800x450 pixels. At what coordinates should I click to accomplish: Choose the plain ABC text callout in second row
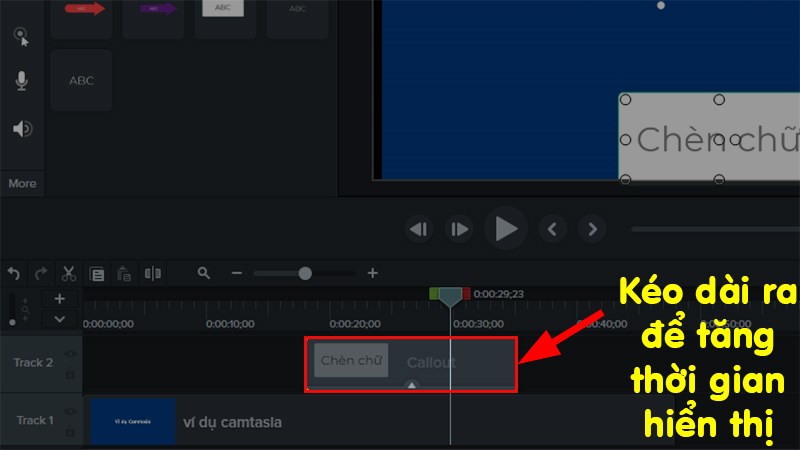[x=82, y=81]
